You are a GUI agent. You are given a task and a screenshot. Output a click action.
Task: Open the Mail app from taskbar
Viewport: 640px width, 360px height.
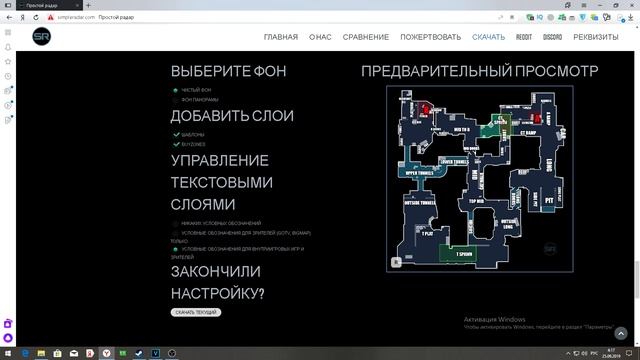74,353
